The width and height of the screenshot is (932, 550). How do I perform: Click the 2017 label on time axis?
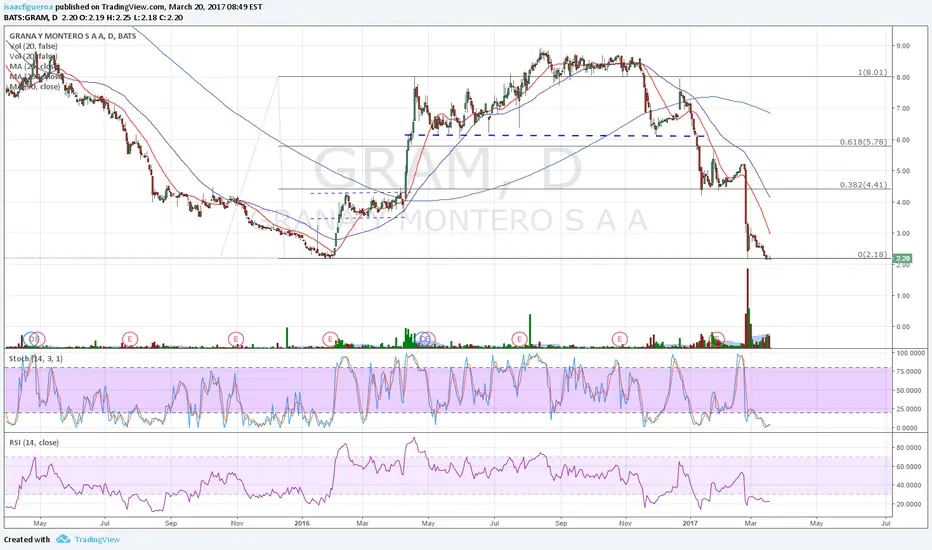point(690,523)
